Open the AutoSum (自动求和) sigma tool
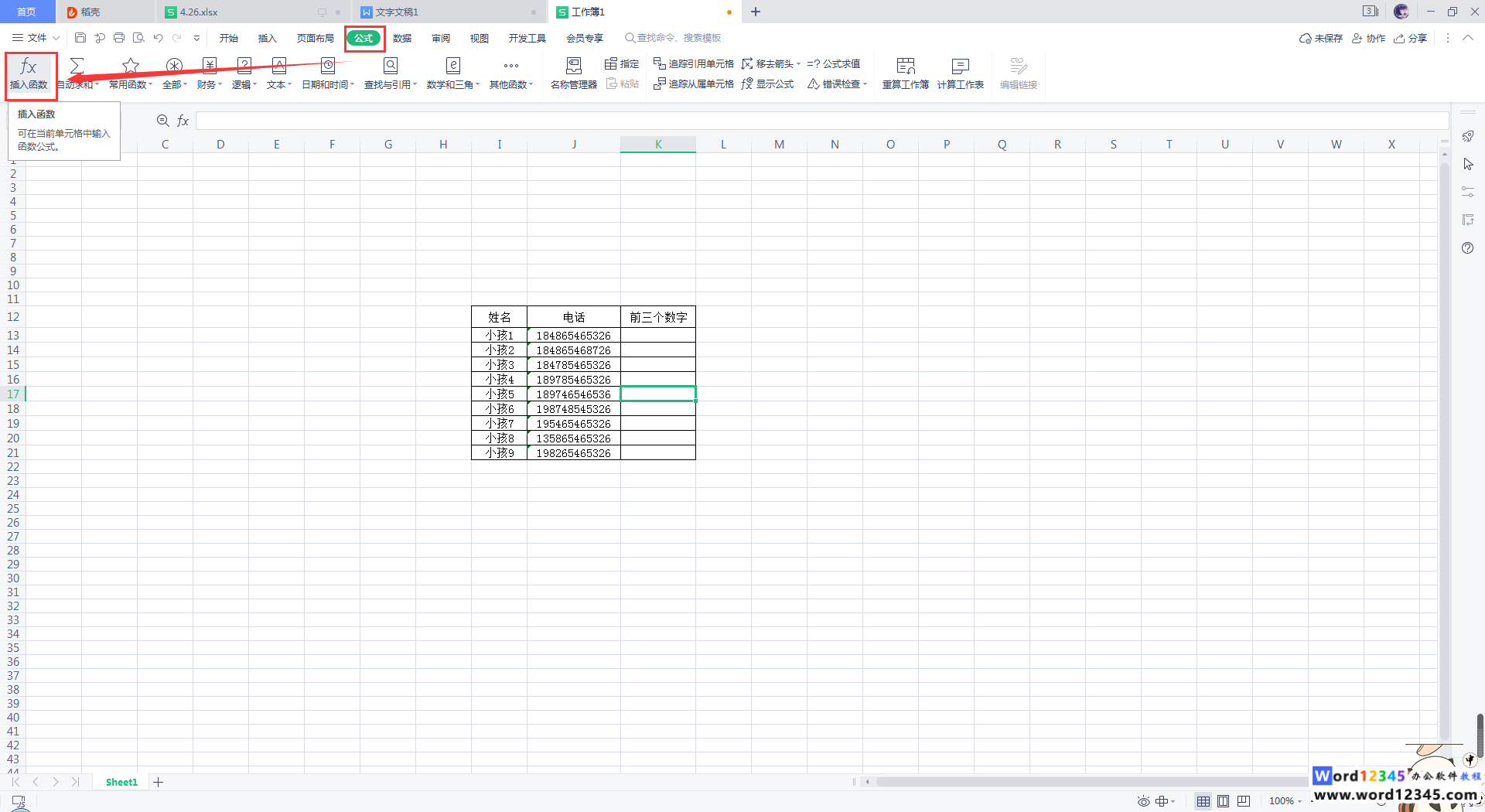Viewport: 1485px width, 812px height. point(77,67)
